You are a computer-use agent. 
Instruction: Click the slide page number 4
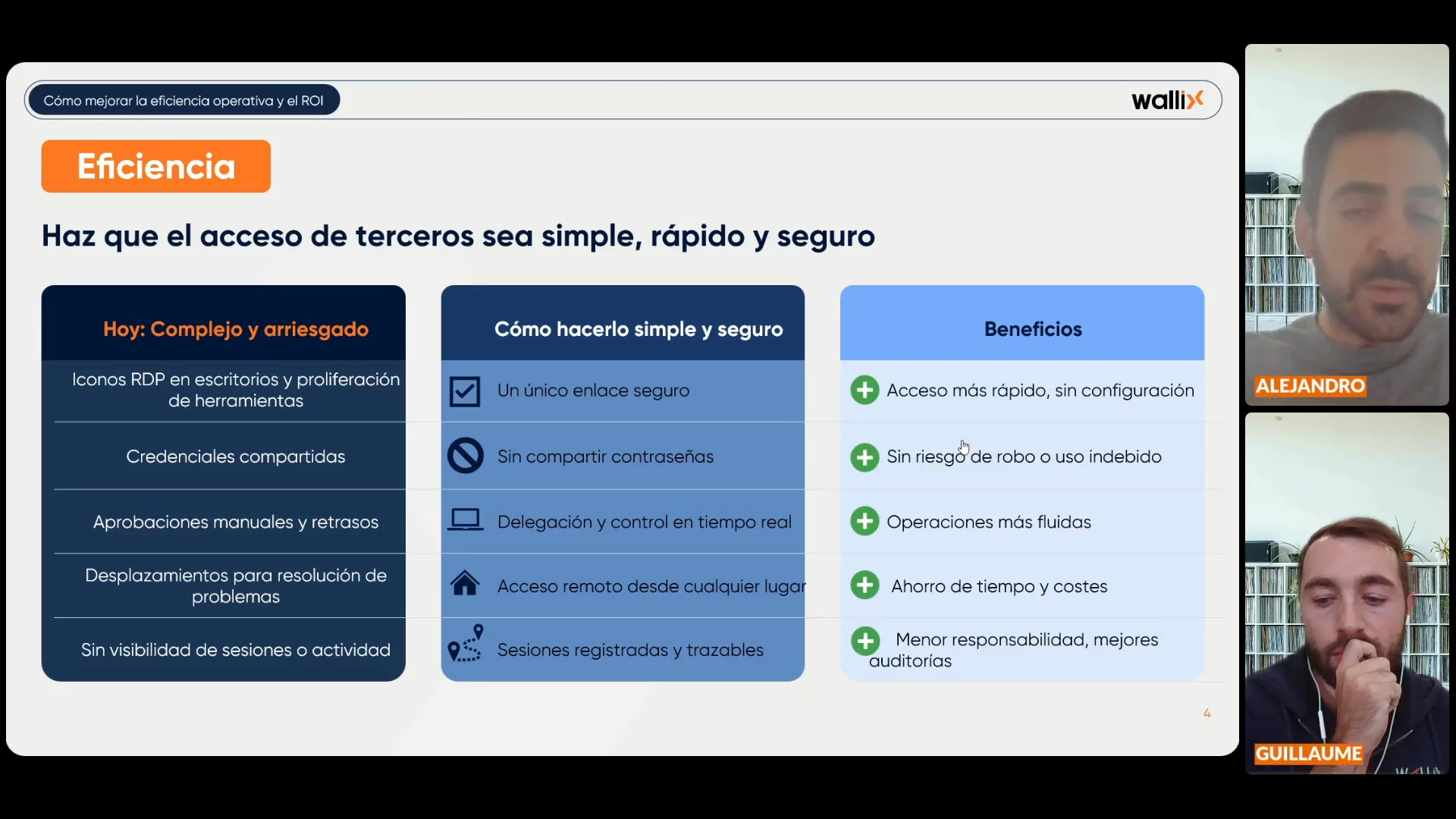pos(1207,713)
